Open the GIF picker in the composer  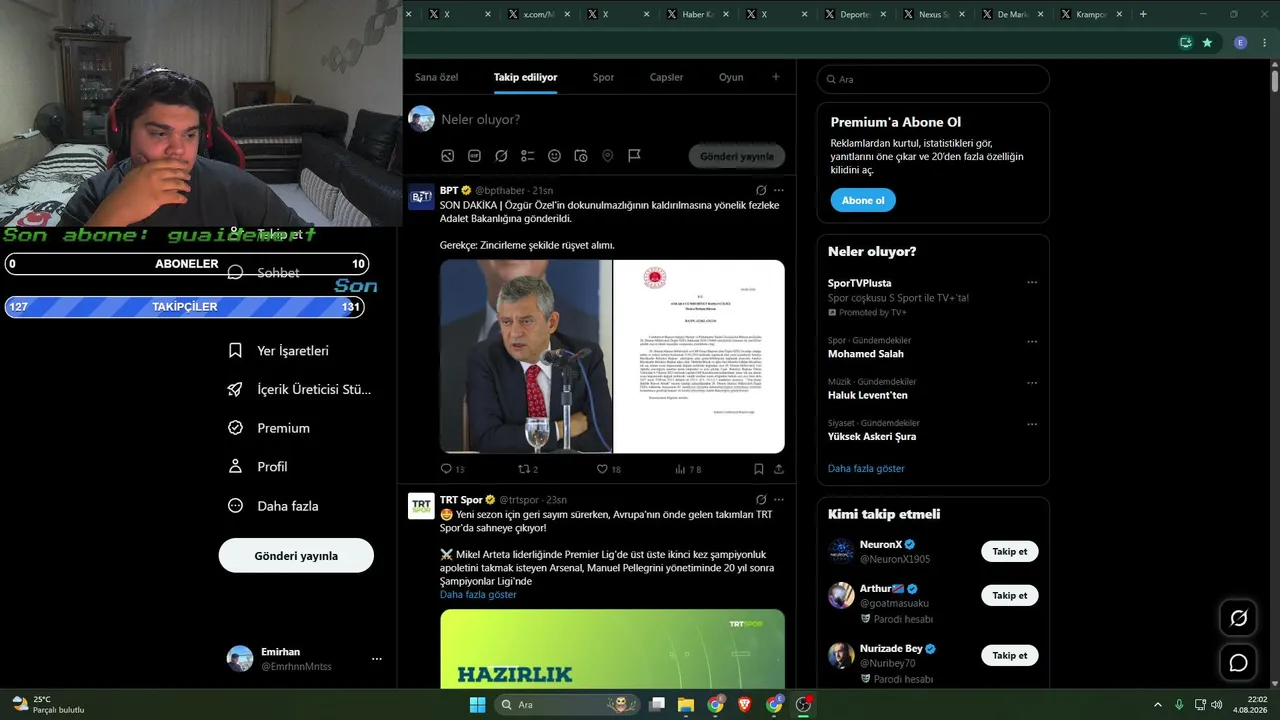[x=474, y=156]
